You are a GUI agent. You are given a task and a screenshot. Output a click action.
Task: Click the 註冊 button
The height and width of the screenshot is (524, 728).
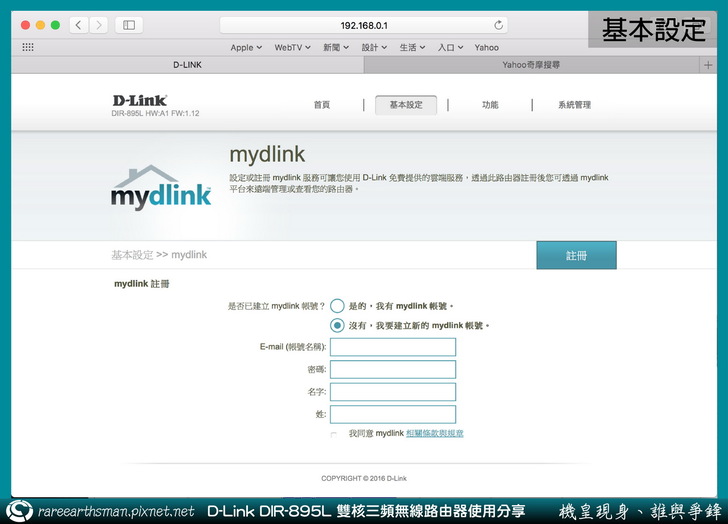pyautogui.click(x=577, y=255)
